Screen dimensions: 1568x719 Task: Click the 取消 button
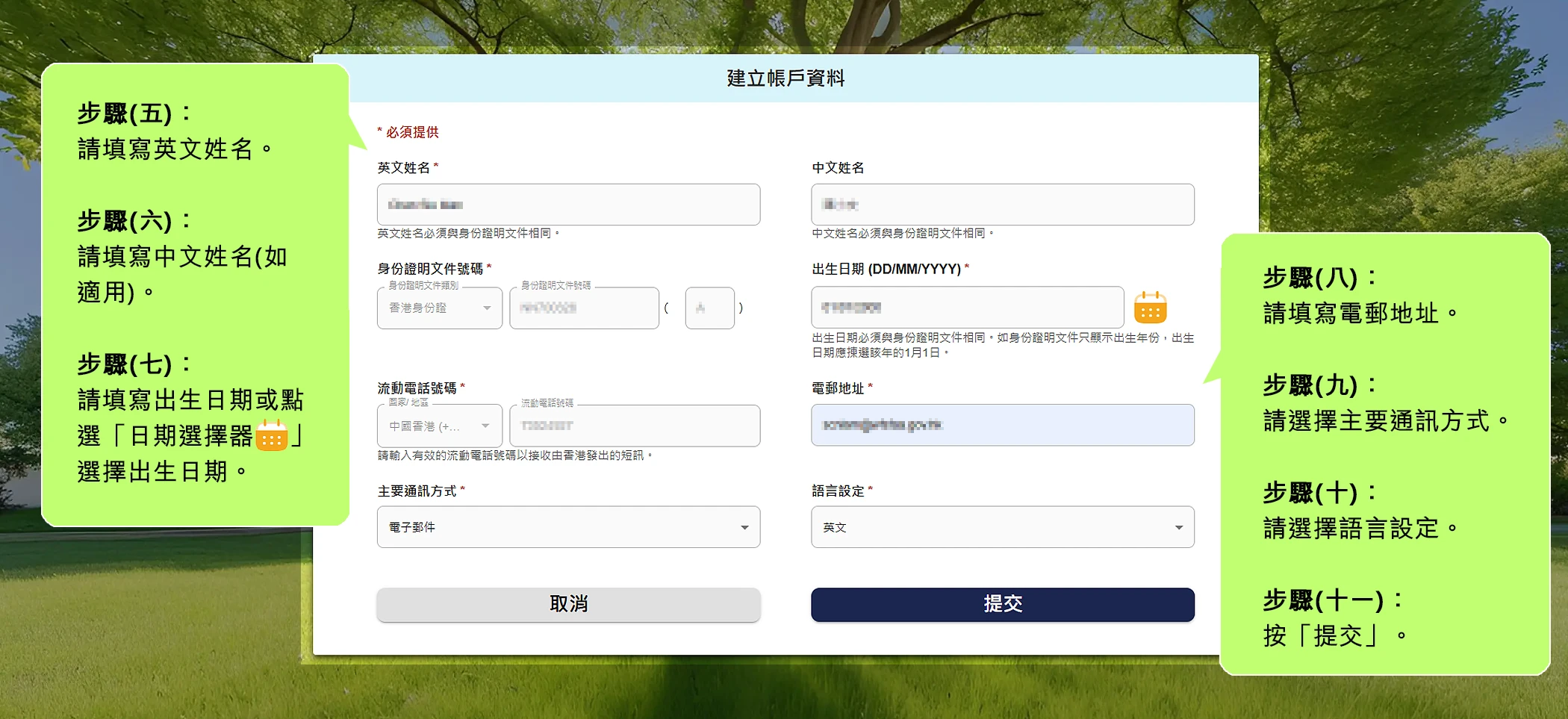click(x=568, y=604)
